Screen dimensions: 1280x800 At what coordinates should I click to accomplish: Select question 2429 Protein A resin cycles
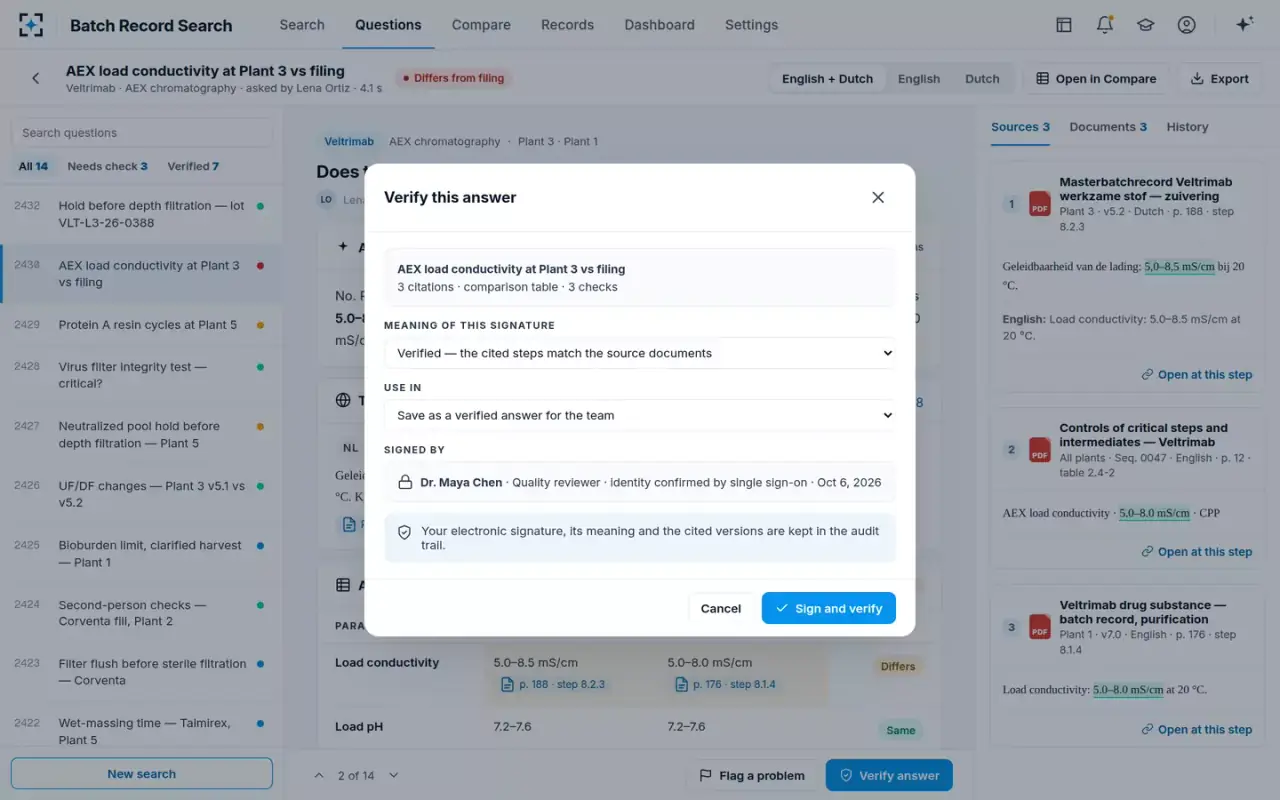[x=141, y=325]
